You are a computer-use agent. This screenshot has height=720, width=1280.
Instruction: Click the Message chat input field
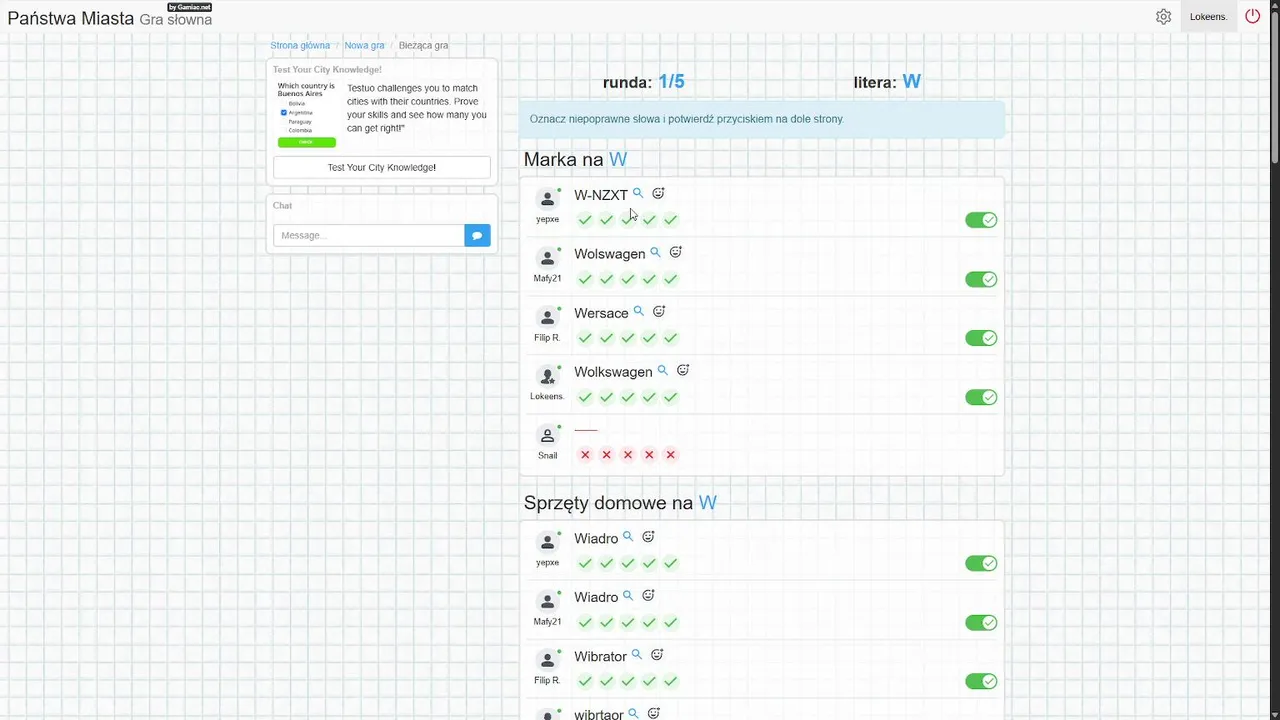369,235
